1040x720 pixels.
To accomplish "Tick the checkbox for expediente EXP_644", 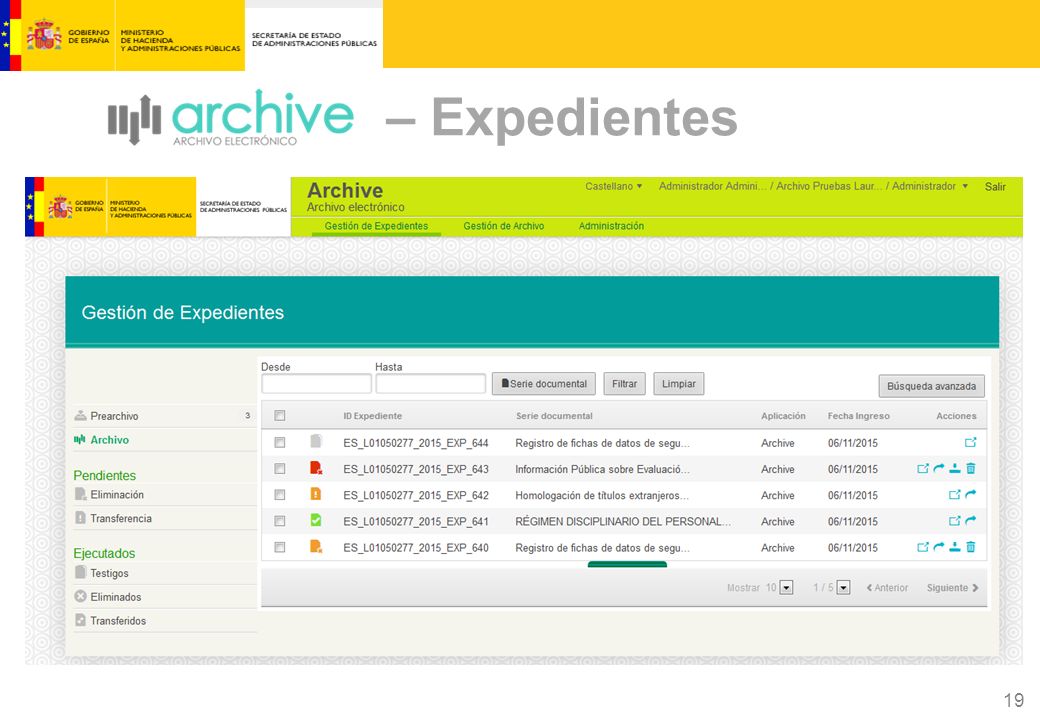I will point(280,442).
